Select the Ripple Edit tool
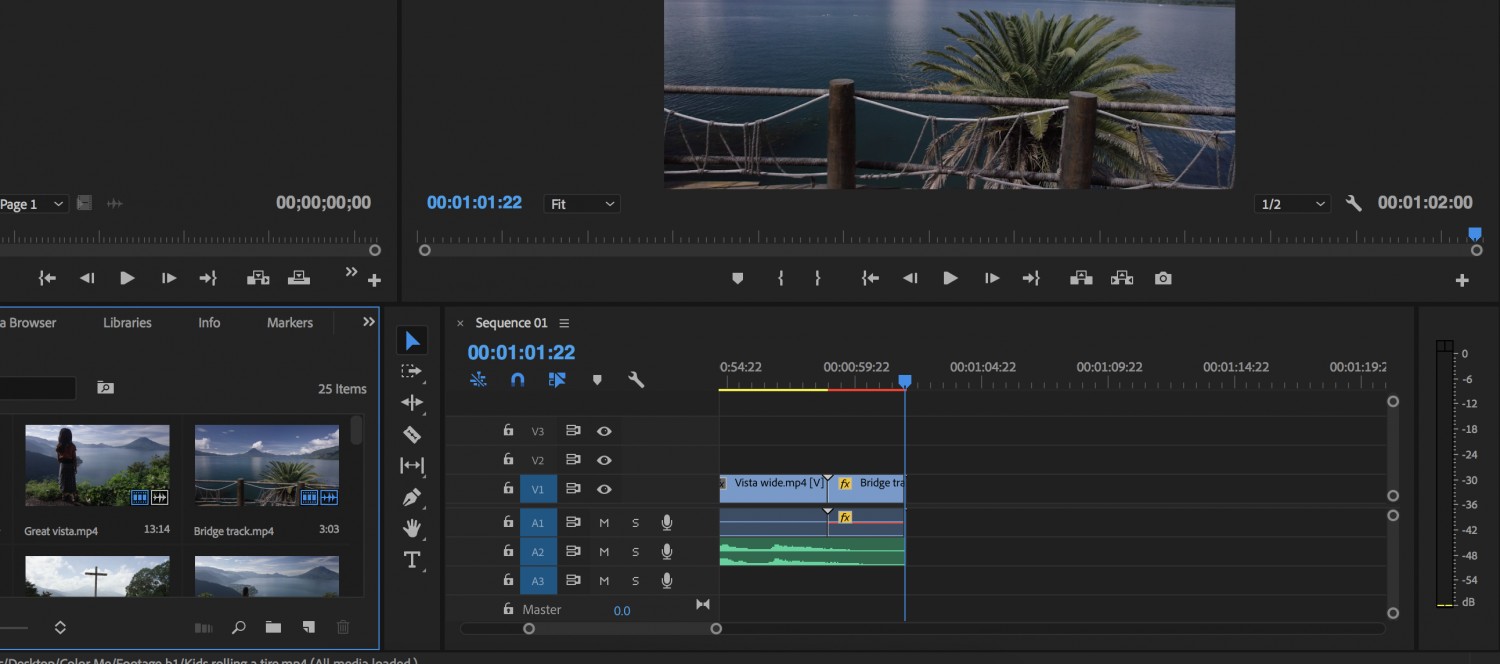Image resolution: width=1500 pixels, height=664 pixels. pos(412,403)
